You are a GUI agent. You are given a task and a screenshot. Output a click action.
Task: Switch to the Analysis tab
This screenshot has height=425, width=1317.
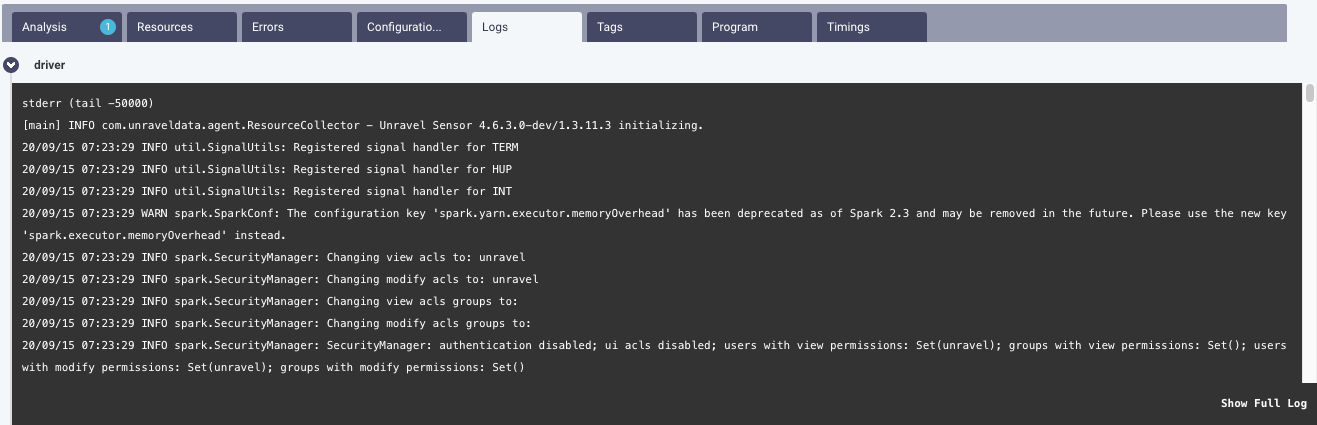45,27
